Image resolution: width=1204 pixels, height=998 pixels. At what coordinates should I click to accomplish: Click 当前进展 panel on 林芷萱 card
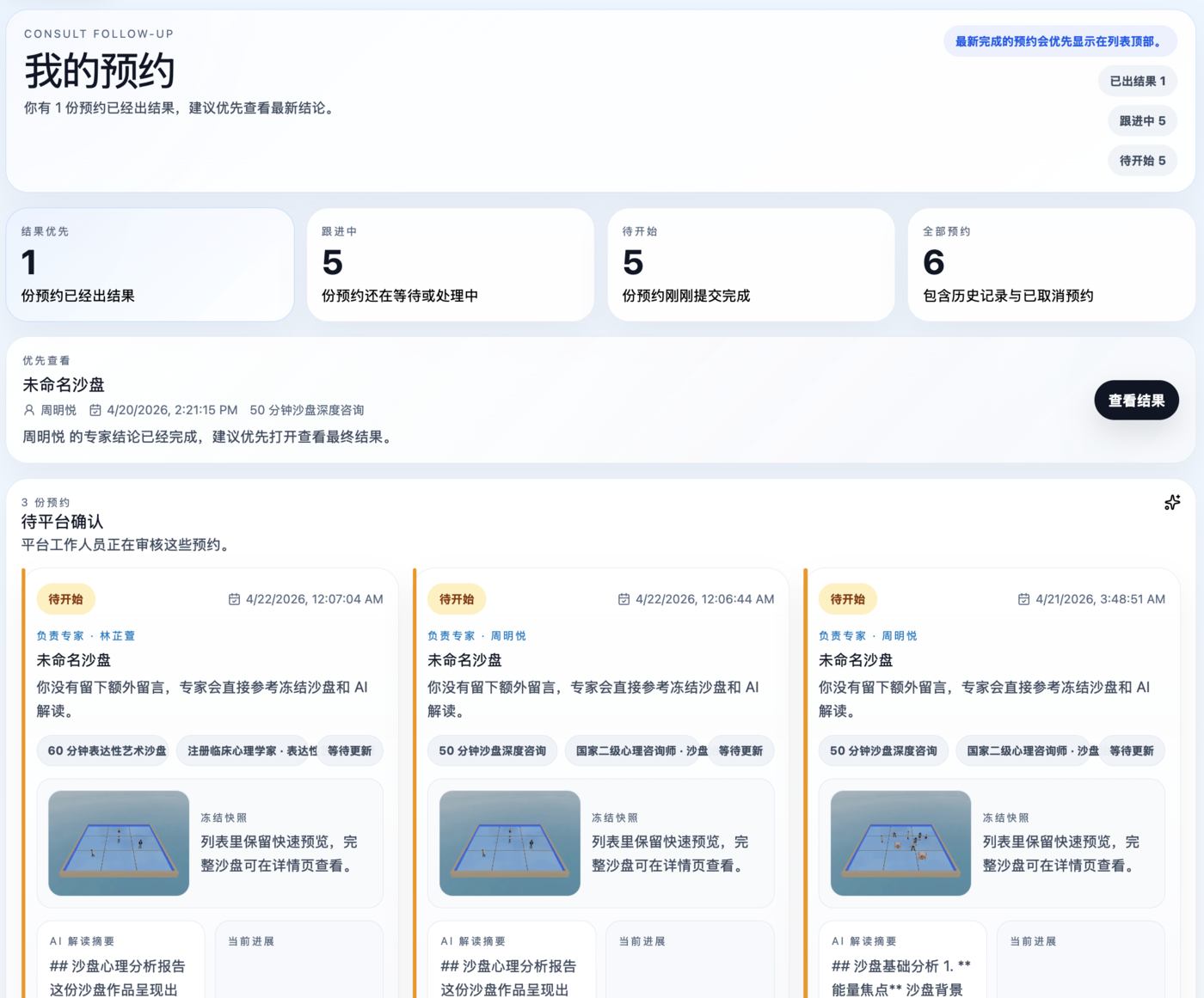[x=299, y=959]
